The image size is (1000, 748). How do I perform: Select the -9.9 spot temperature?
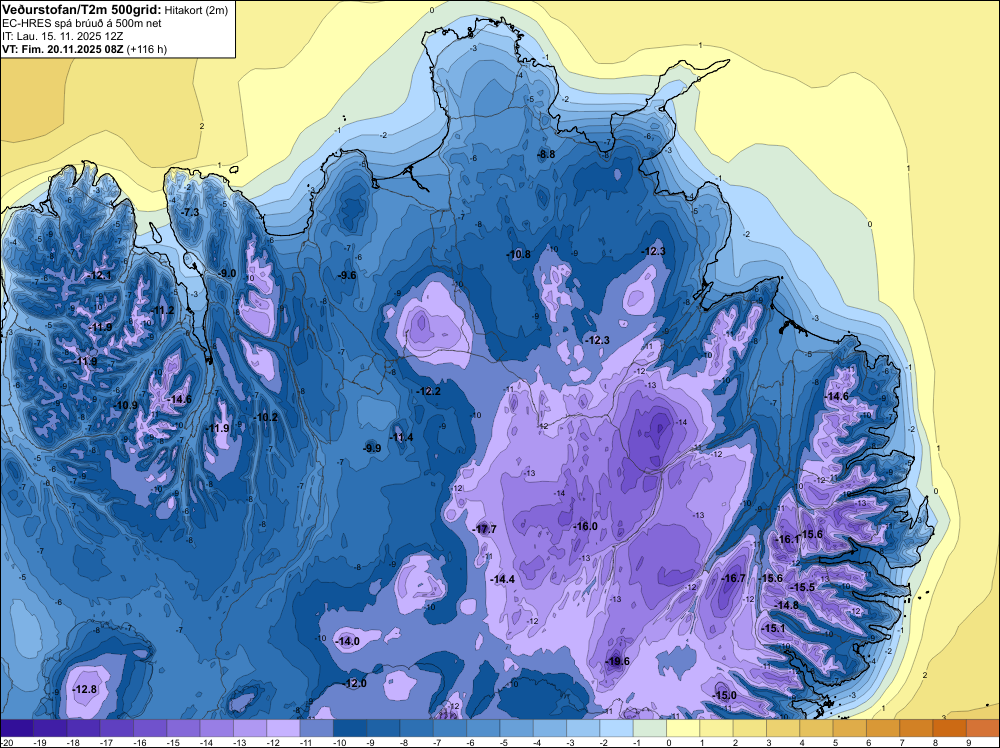pyautogui.click(x=372, y=449)
